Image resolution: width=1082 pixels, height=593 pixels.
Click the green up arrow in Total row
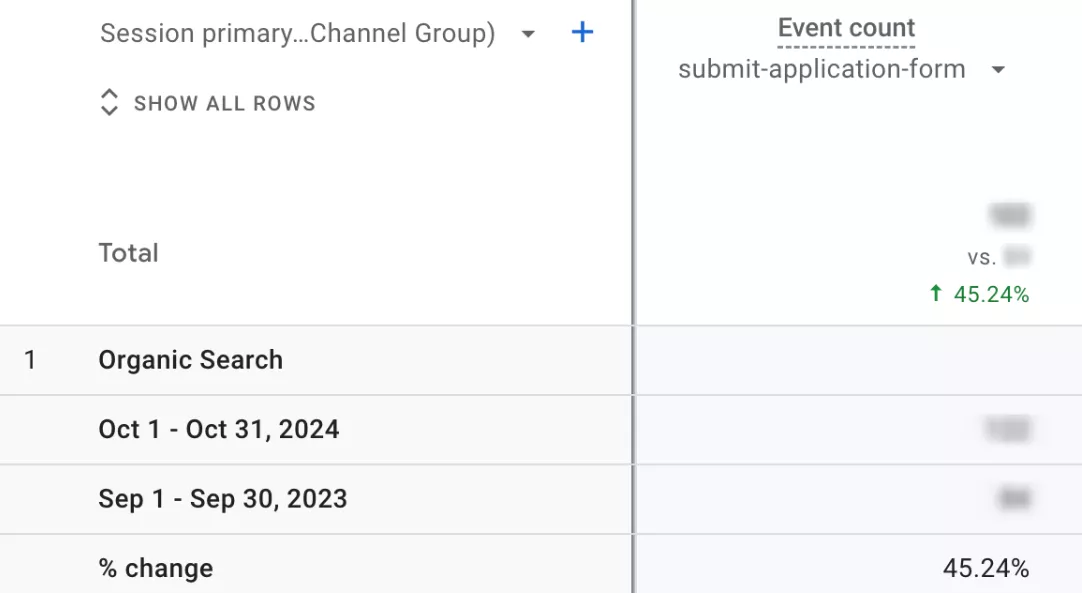936,294
